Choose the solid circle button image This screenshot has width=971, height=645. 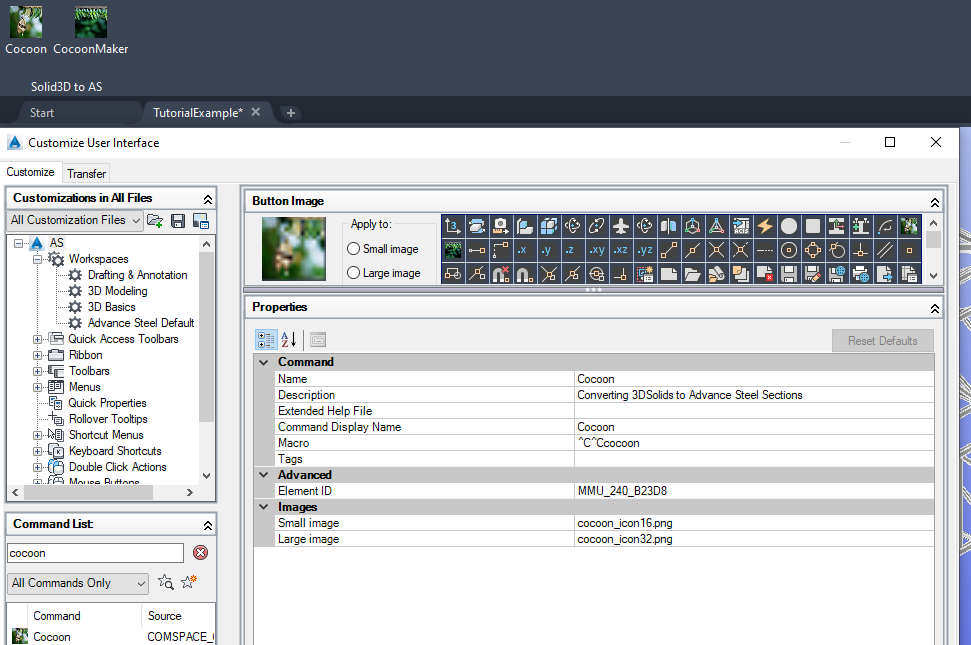point(789,226)
